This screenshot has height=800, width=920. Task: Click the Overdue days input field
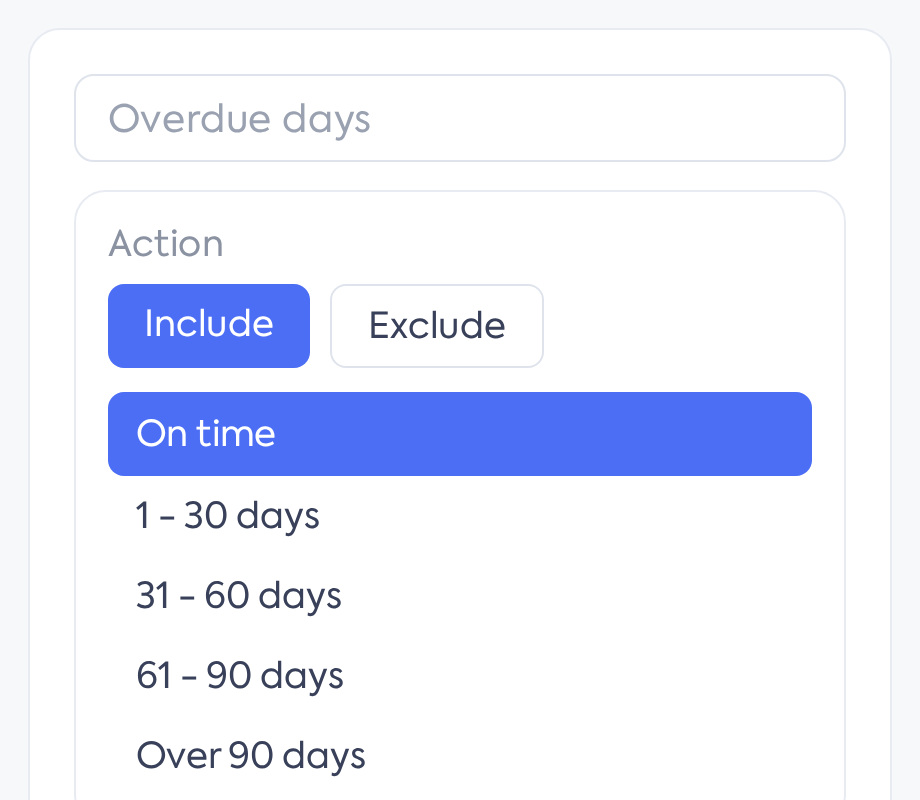[459, 118]
